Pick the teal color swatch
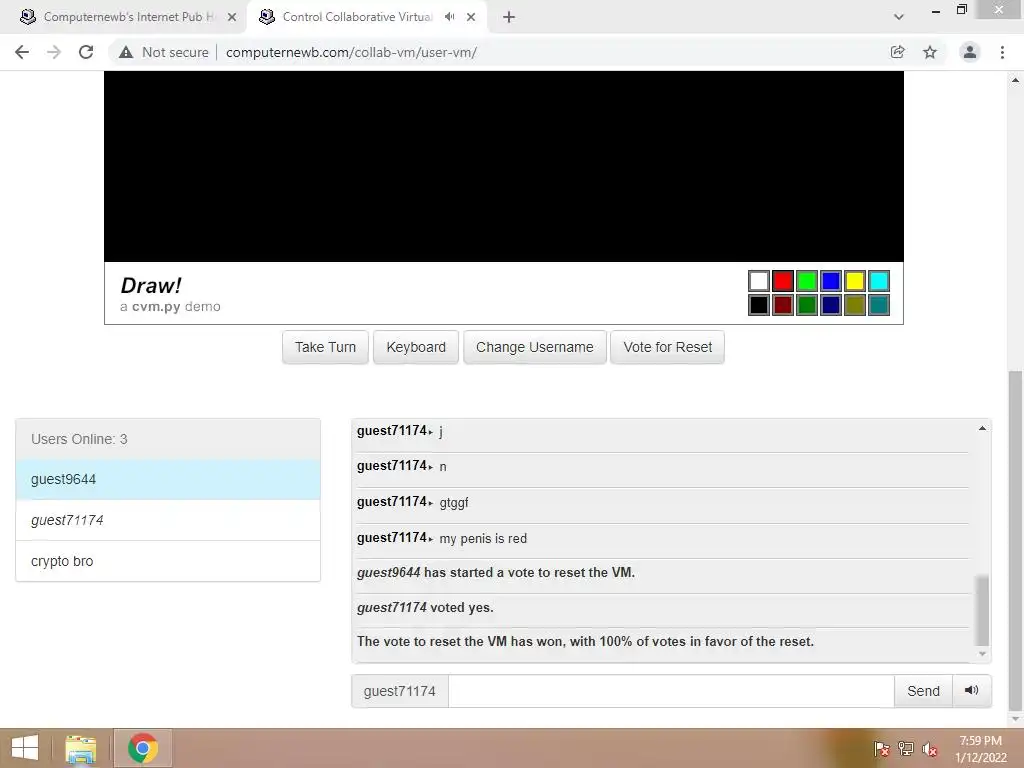Viewport: 1024px width, 768px height. [879, 305]
